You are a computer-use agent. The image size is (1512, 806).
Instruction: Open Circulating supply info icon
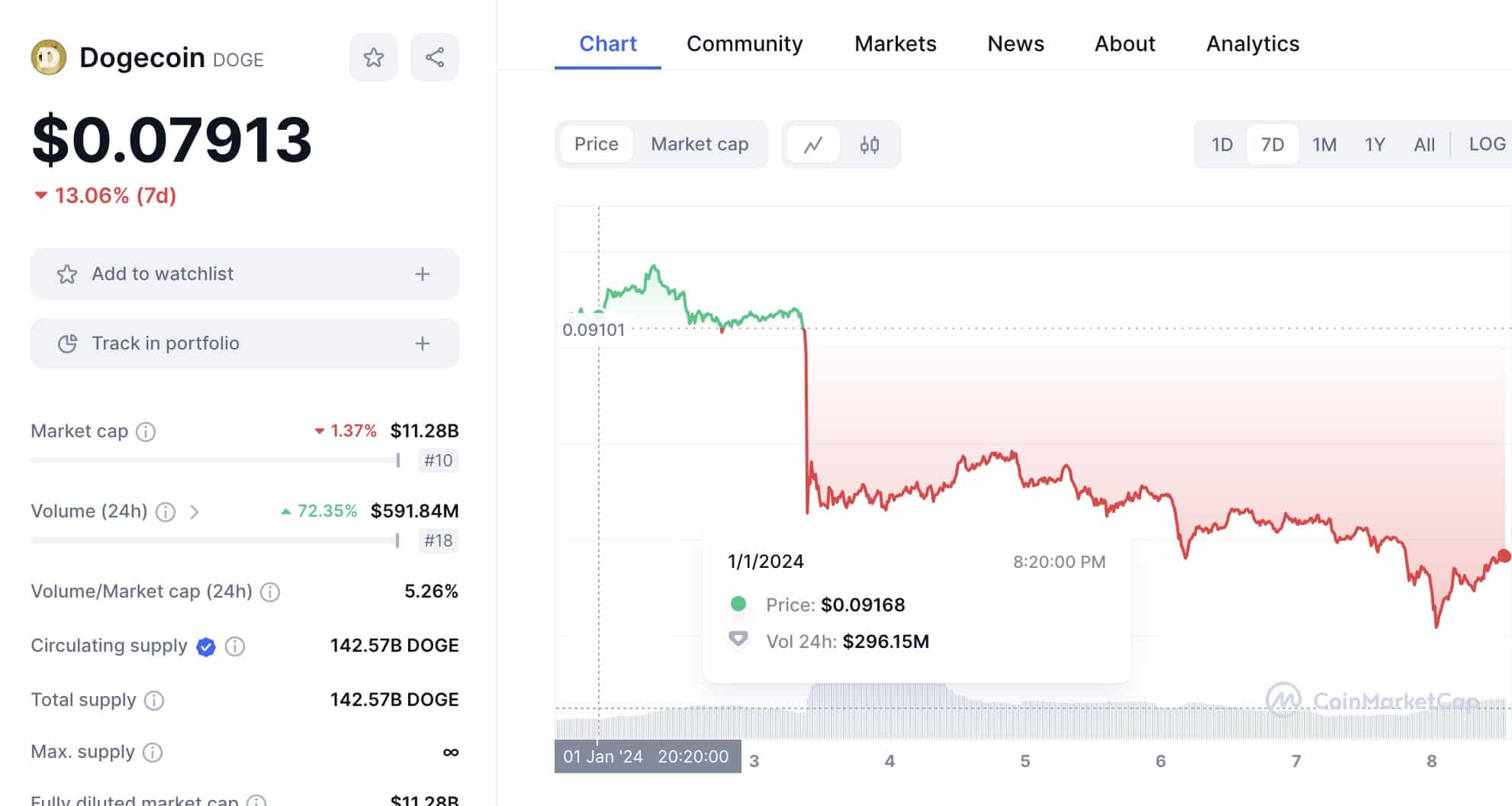point(235,647)
